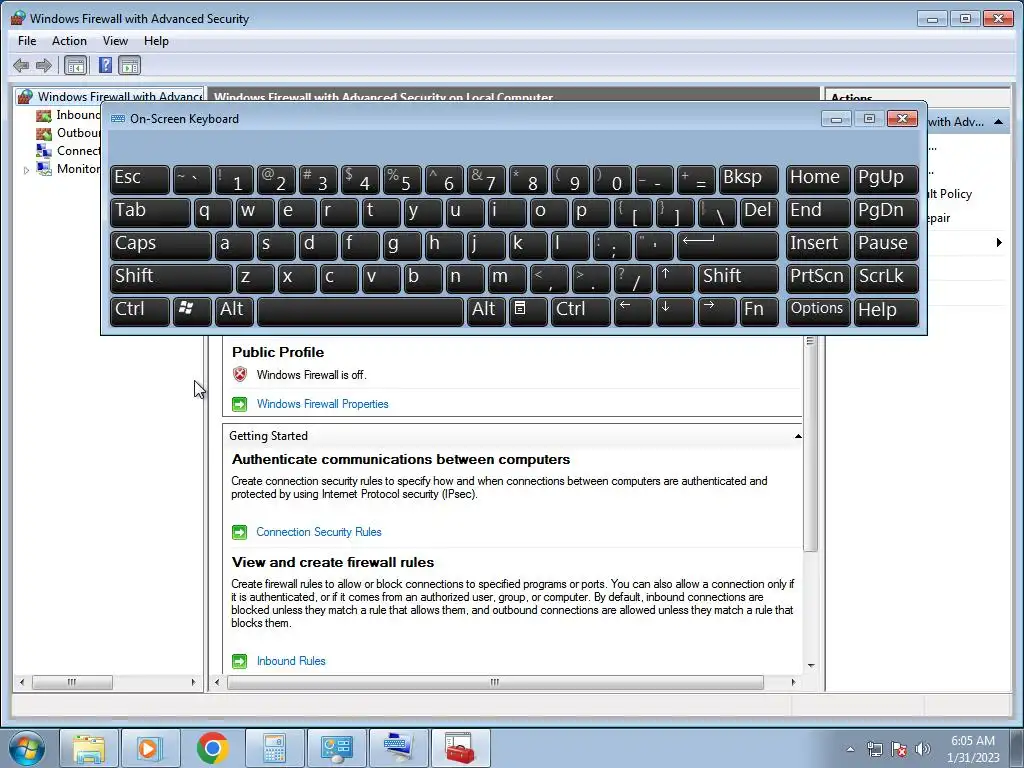1024x768 pixels.
Task: Collapse the Actions pane section arrow
Action: pos(998,122)
